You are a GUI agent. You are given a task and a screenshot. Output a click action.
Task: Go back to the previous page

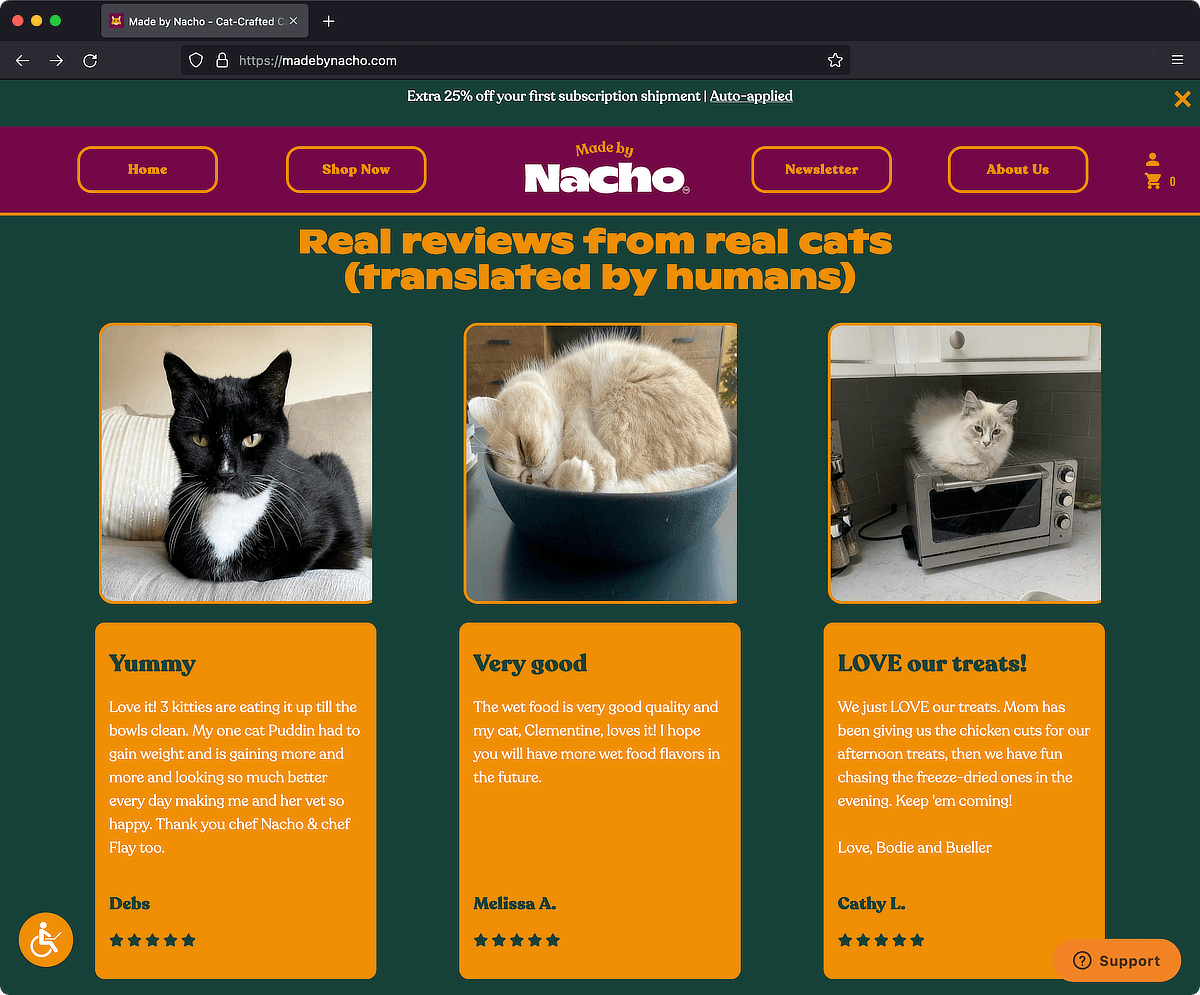coord(23,61)
